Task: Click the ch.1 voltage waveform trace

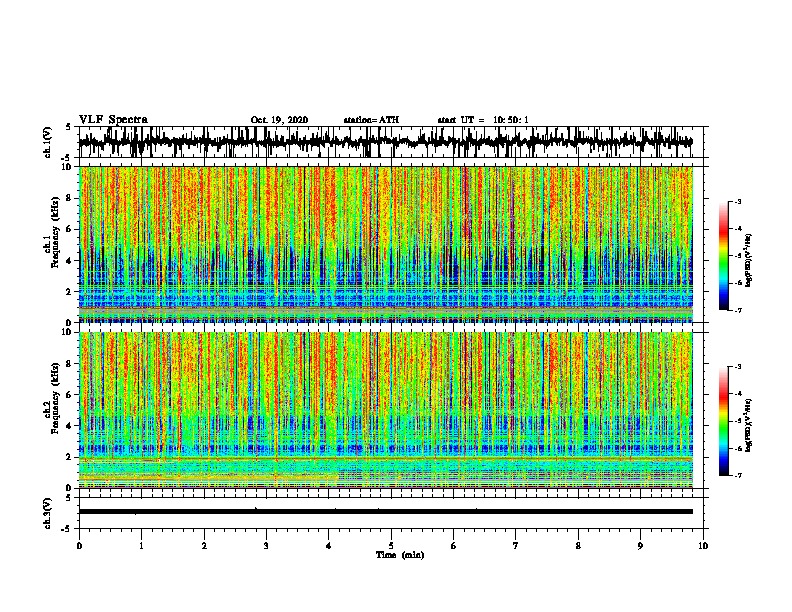Action: [385, 142]
